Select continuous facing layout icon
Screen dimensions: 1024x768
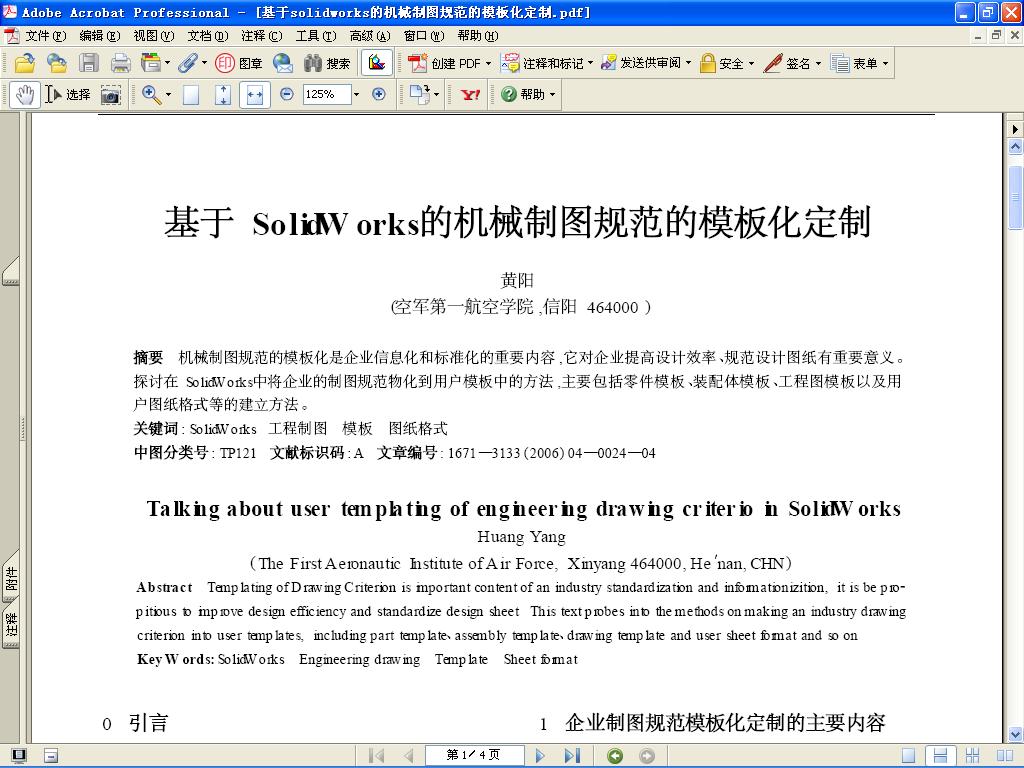(972, 756)
